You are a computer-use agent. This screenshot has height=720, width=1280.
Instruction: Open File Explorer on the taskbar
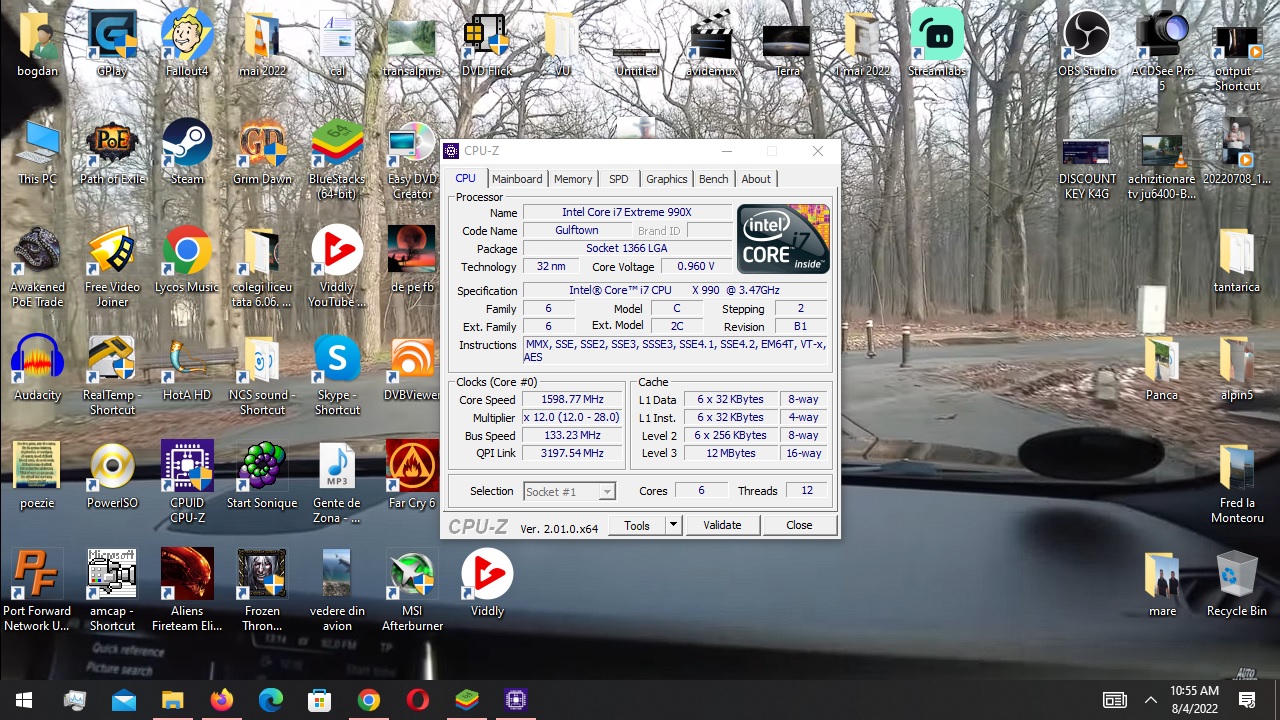click(x=173, y=700)
